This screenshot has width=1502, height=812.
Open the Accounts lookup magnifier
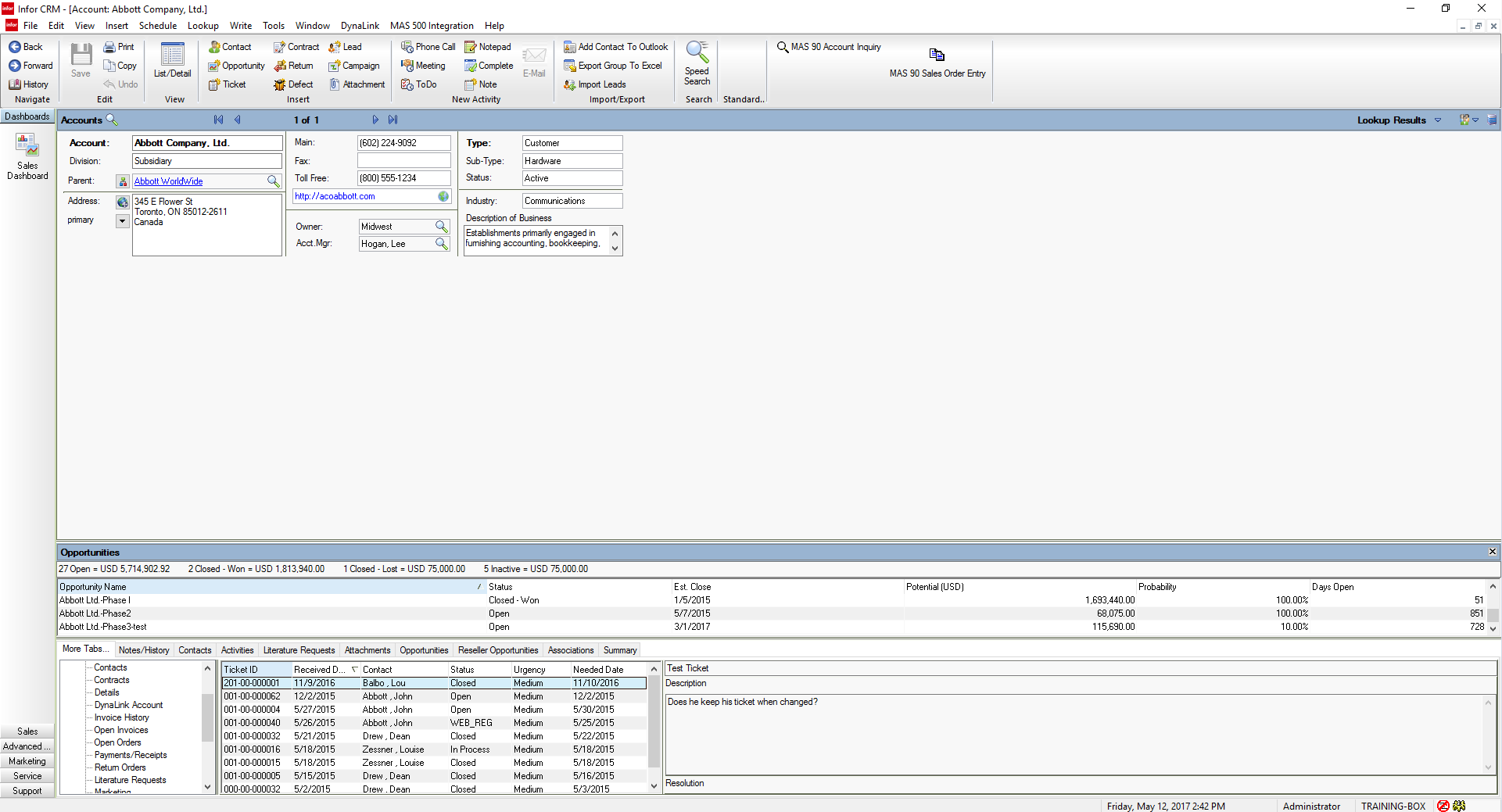point(112,120)
